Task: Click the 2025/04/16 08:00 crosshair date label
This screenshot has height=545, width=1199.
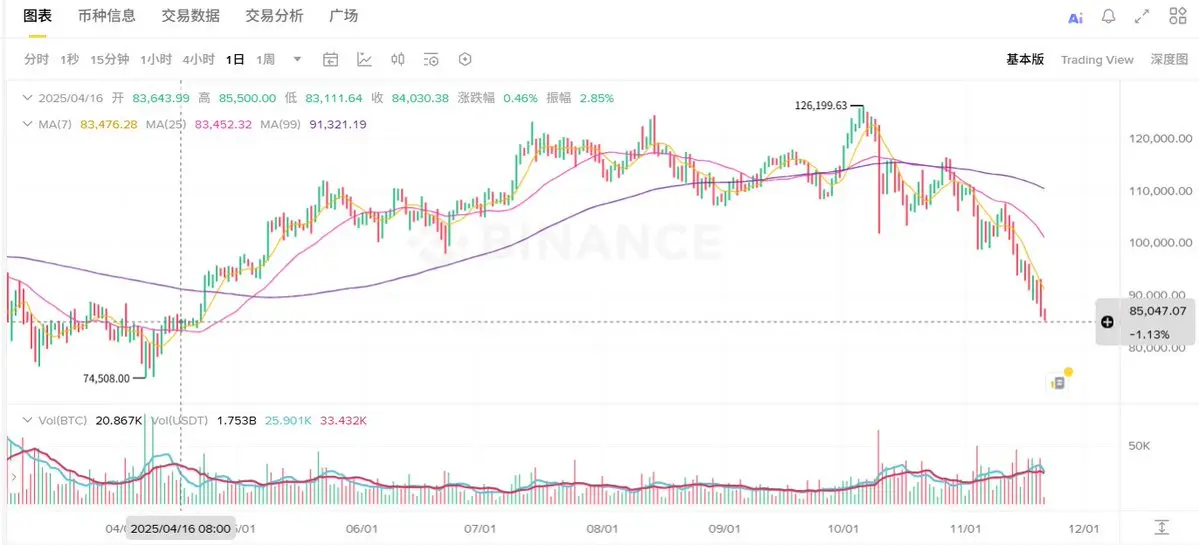Action: pos(181,529)
